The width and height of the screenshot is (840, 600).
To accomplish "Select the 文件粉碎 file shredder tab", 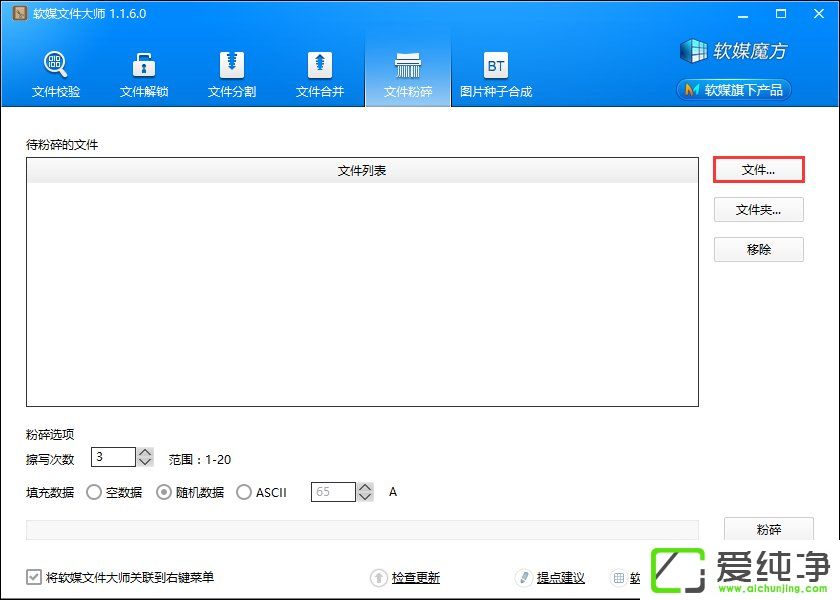I will (408, 74).
